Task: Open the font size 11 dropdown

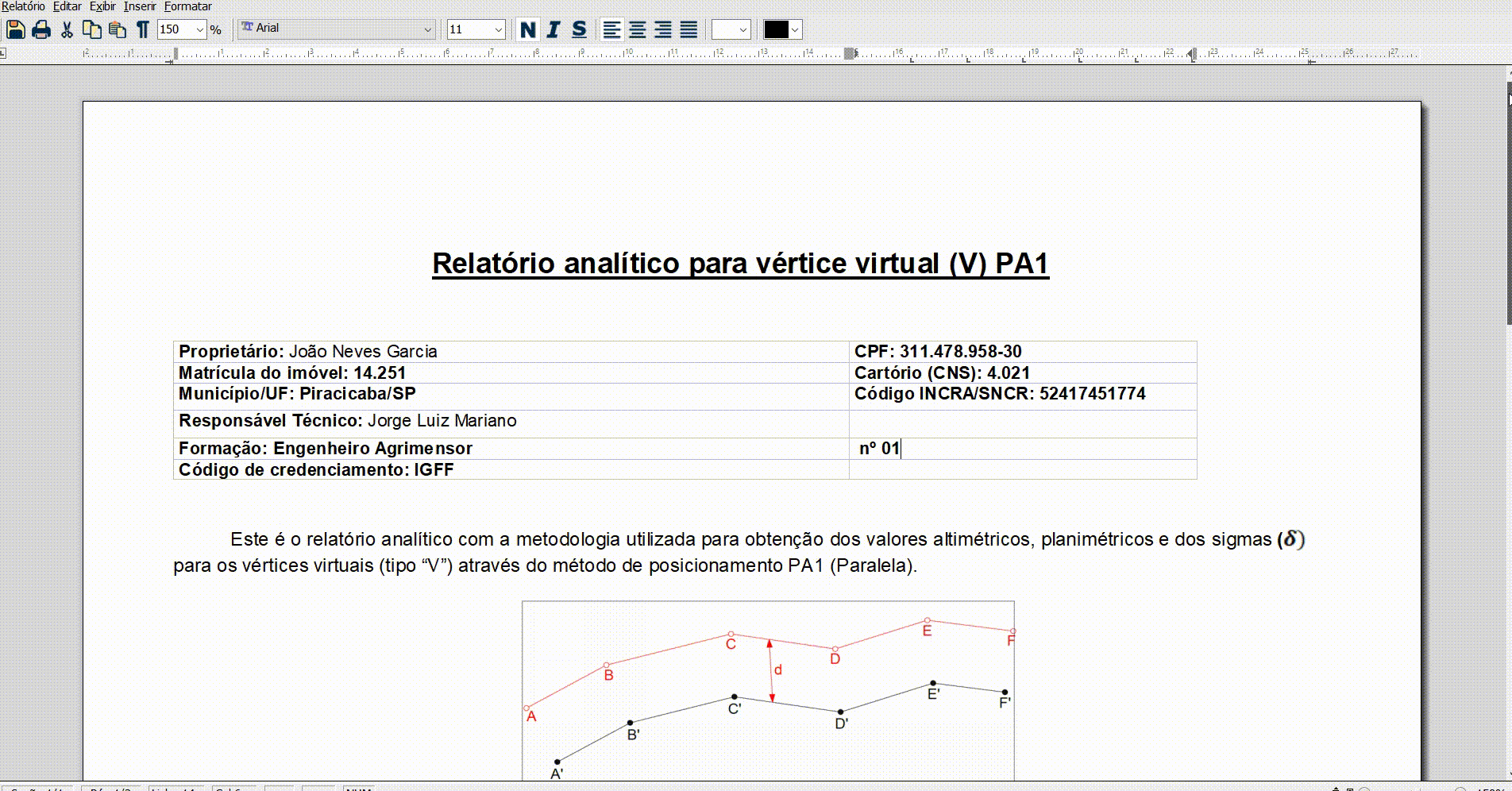Action: [x=498, y=29]
